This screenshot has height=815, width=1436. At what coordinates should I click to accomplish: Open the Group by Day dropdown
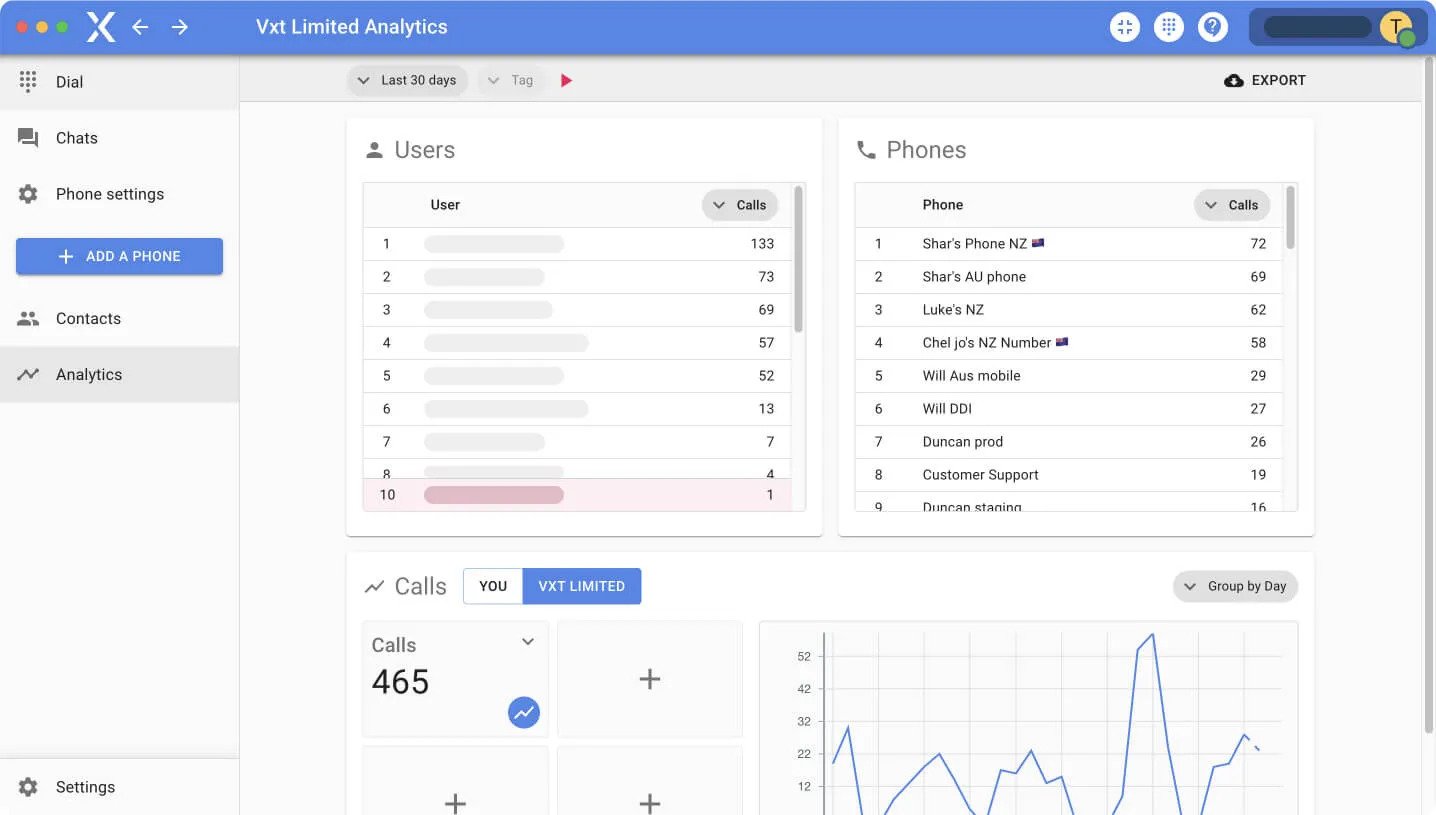[1235, 586]
